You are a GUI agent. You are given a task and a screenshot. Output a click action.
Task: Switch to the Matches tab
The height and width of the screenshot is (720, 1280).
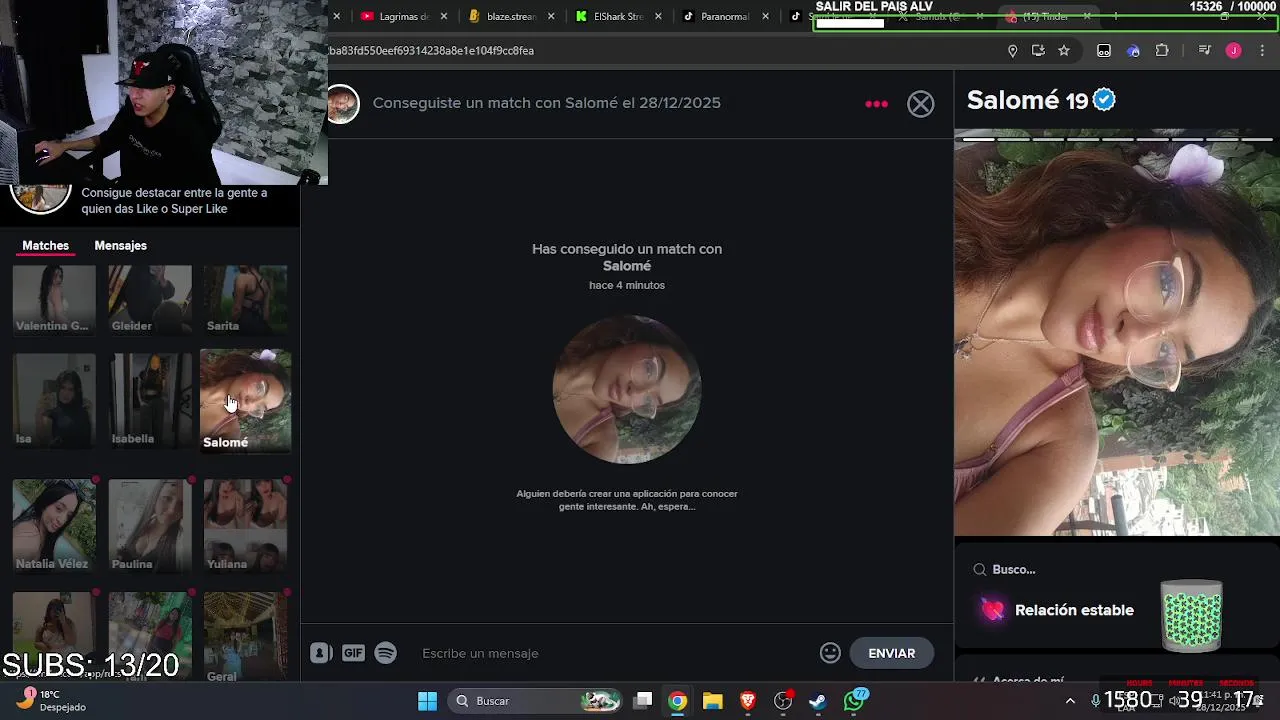[x=46, y=245]
